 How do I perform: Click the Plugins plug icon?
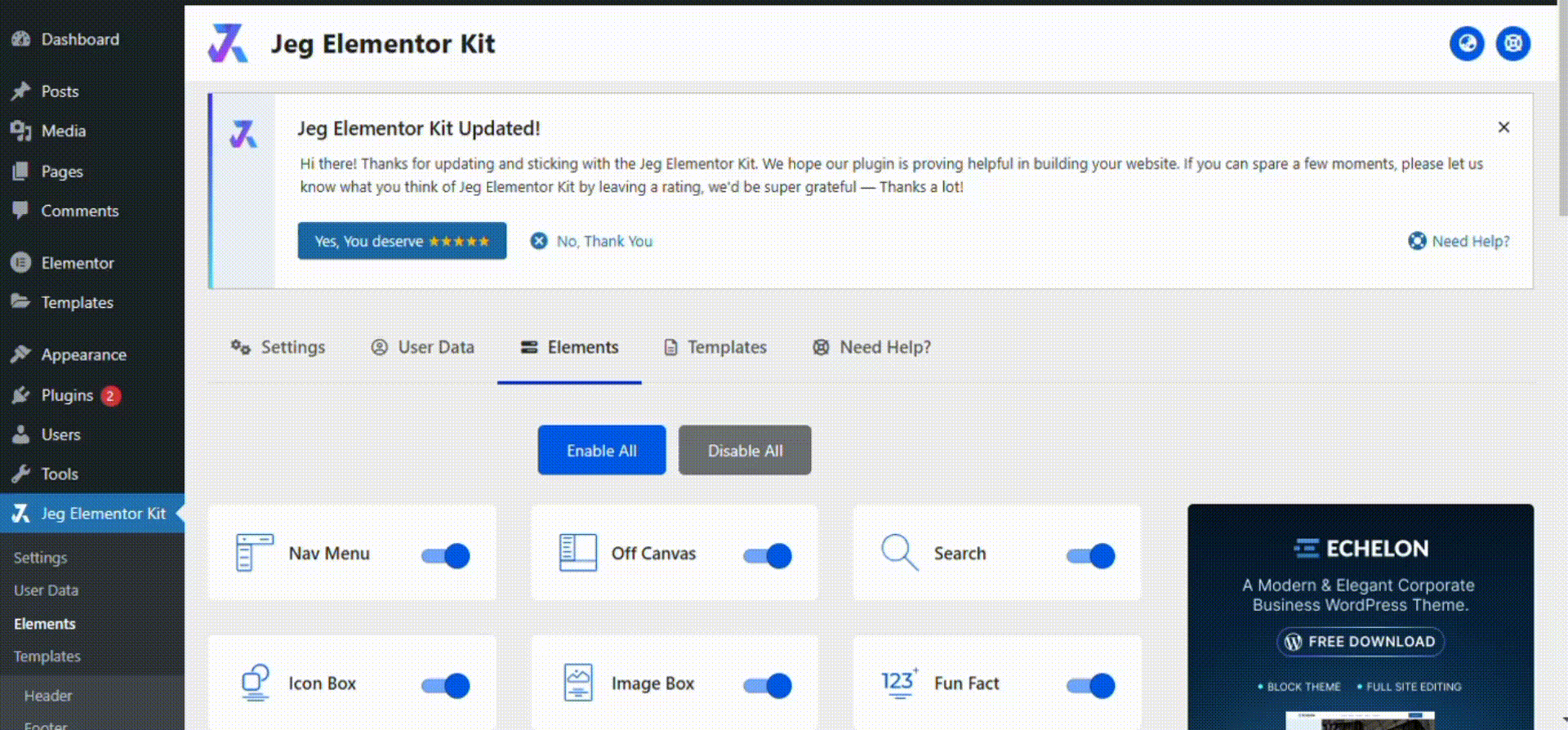(20, 395)
